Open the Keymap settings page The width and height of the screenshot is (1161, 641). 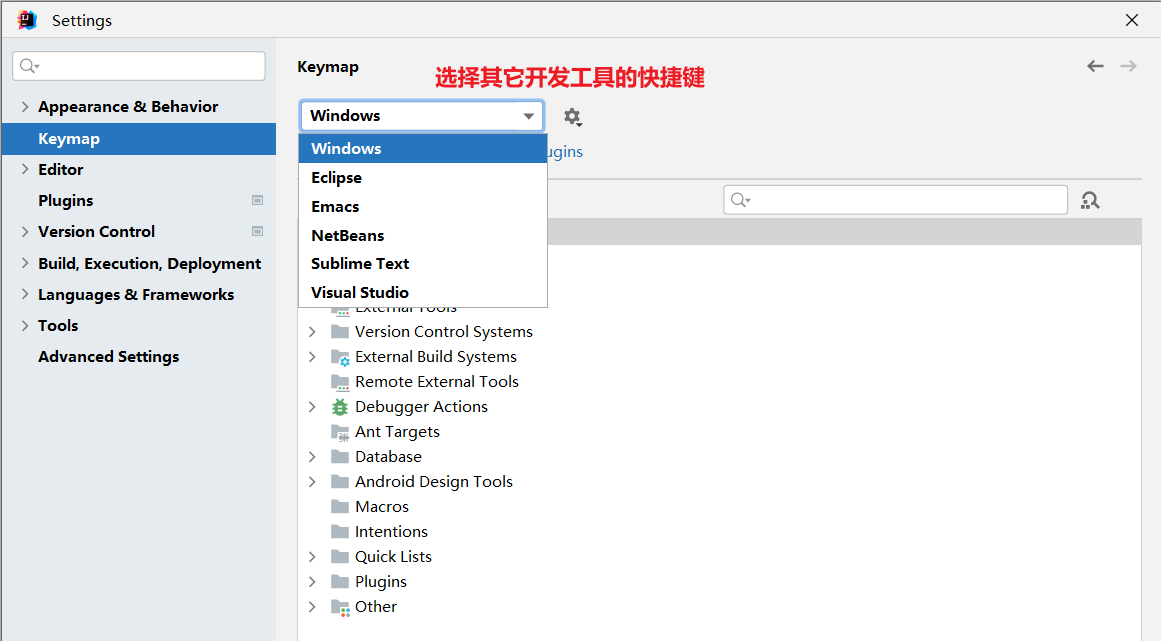coord(139,138)
